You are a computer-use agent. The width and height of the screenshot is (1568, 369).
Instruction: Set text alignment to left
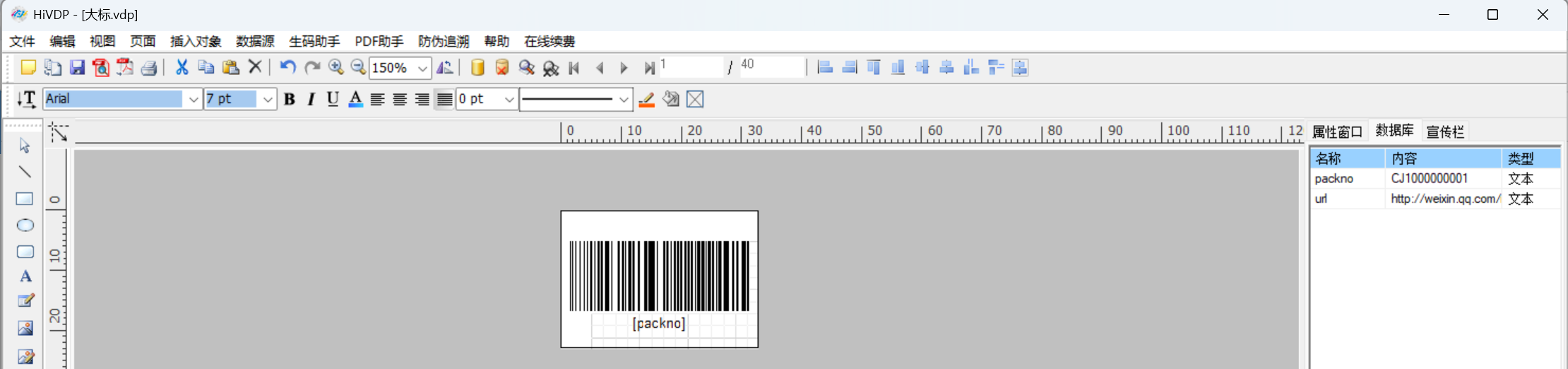pyautogui.click(x=377, y=100)
